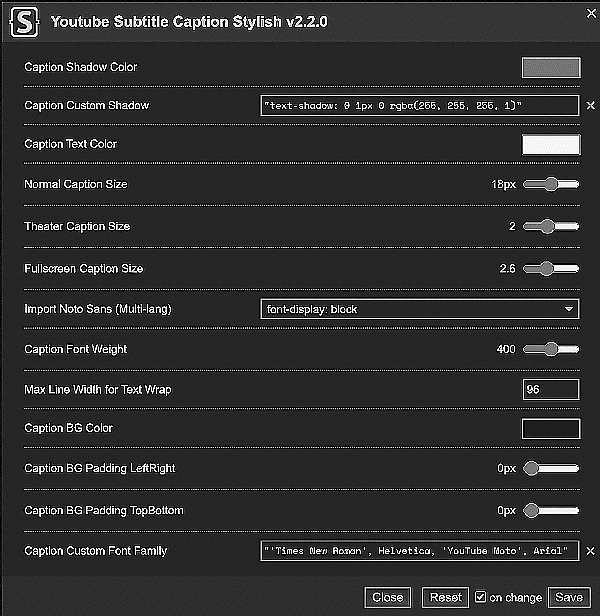
Task: Adjust the Theater Caption Size slider
Action: [551, 226]
